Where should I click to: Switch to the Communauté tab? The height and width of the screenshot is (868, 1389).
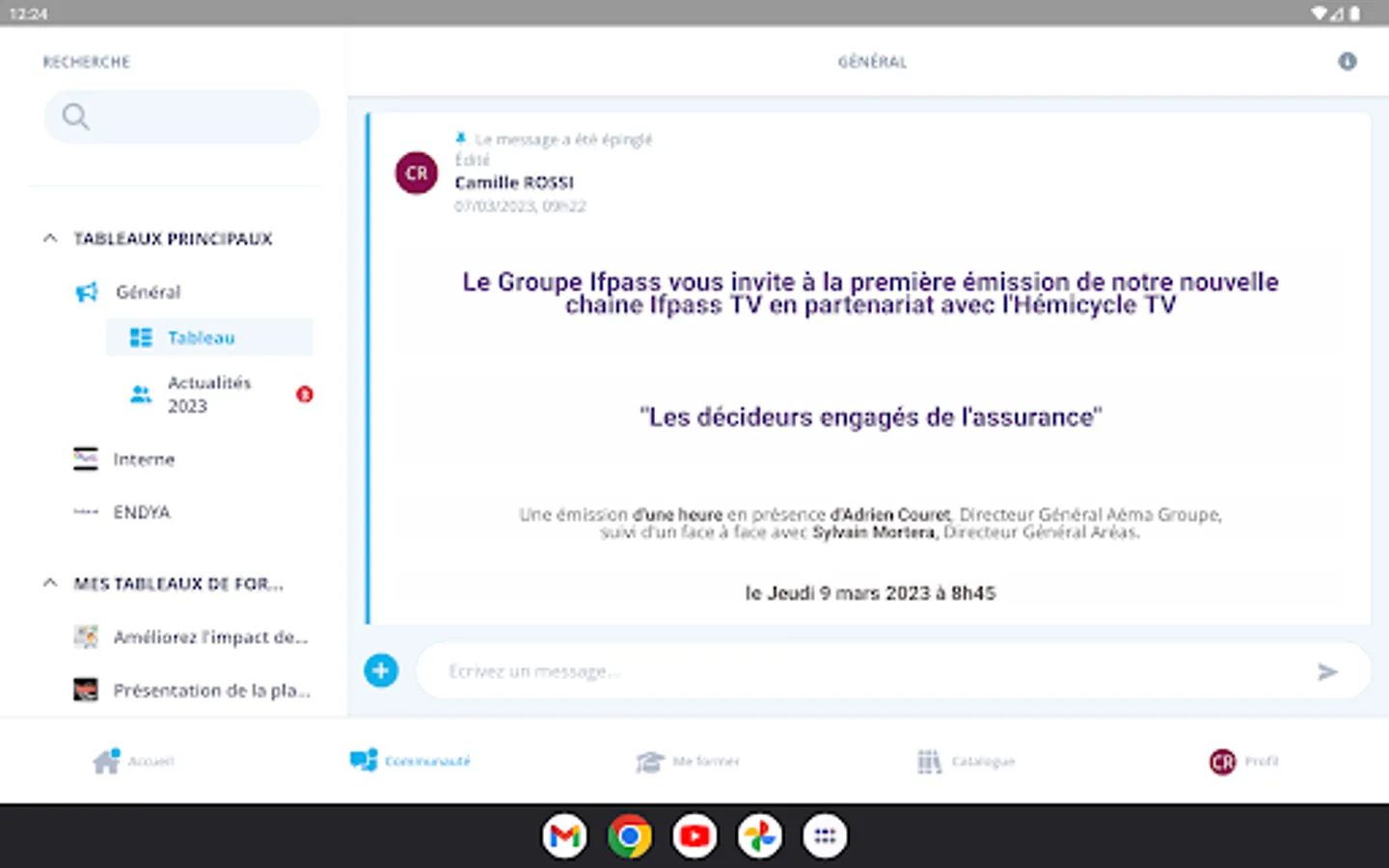(410, 762)
